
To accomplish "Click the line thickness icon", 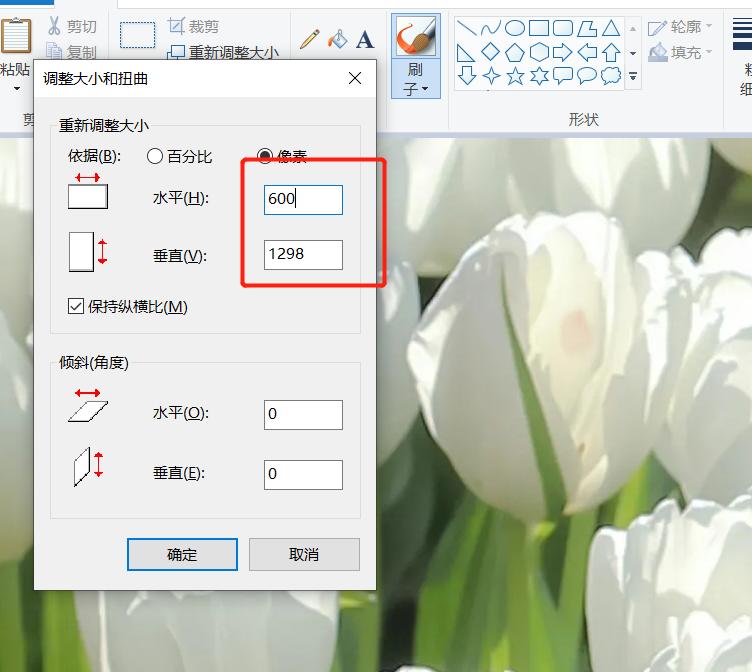I will coord(742,34).
